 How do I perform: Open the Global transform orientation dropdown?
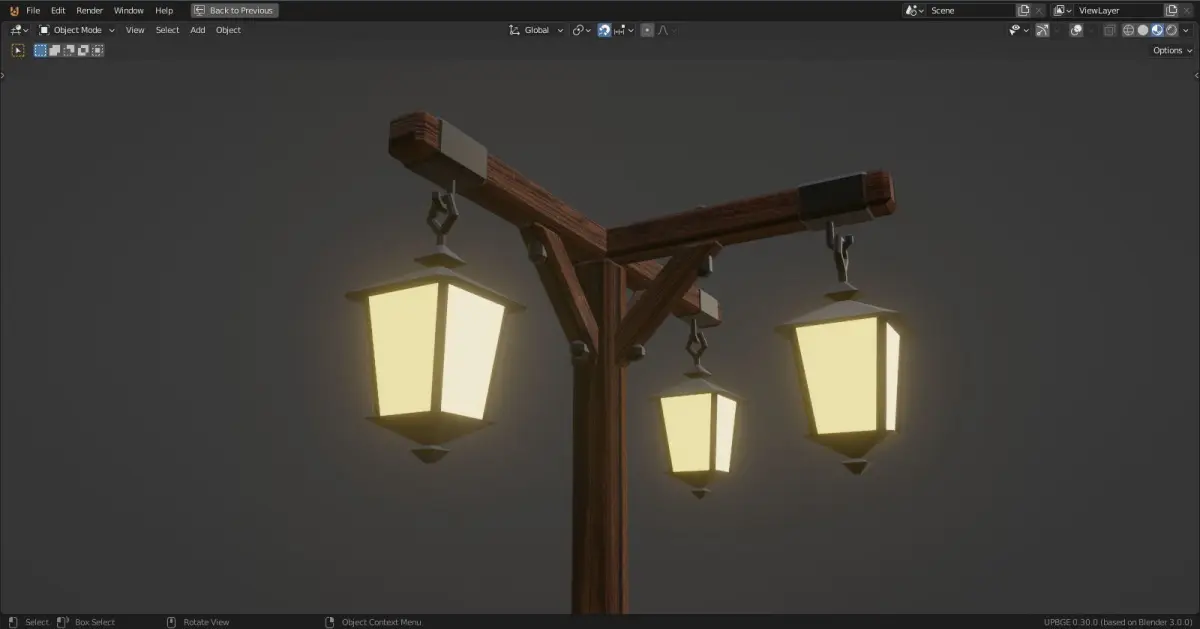536,30
